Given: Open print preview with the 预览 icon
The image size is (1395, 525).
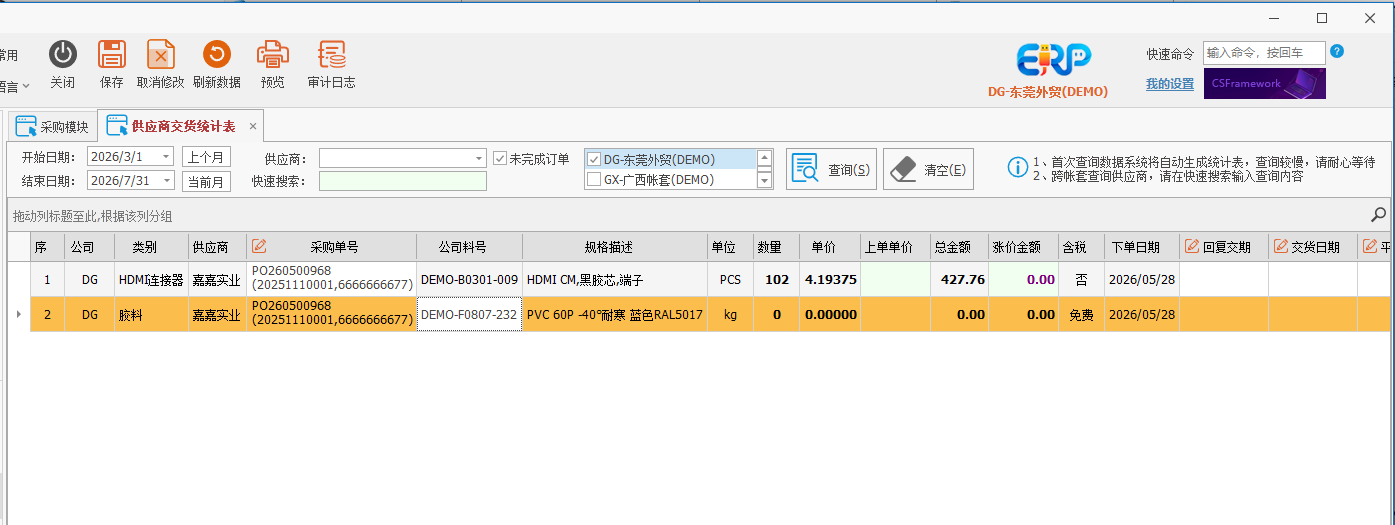Looking at the screenshot, I should tap(272, 55).
